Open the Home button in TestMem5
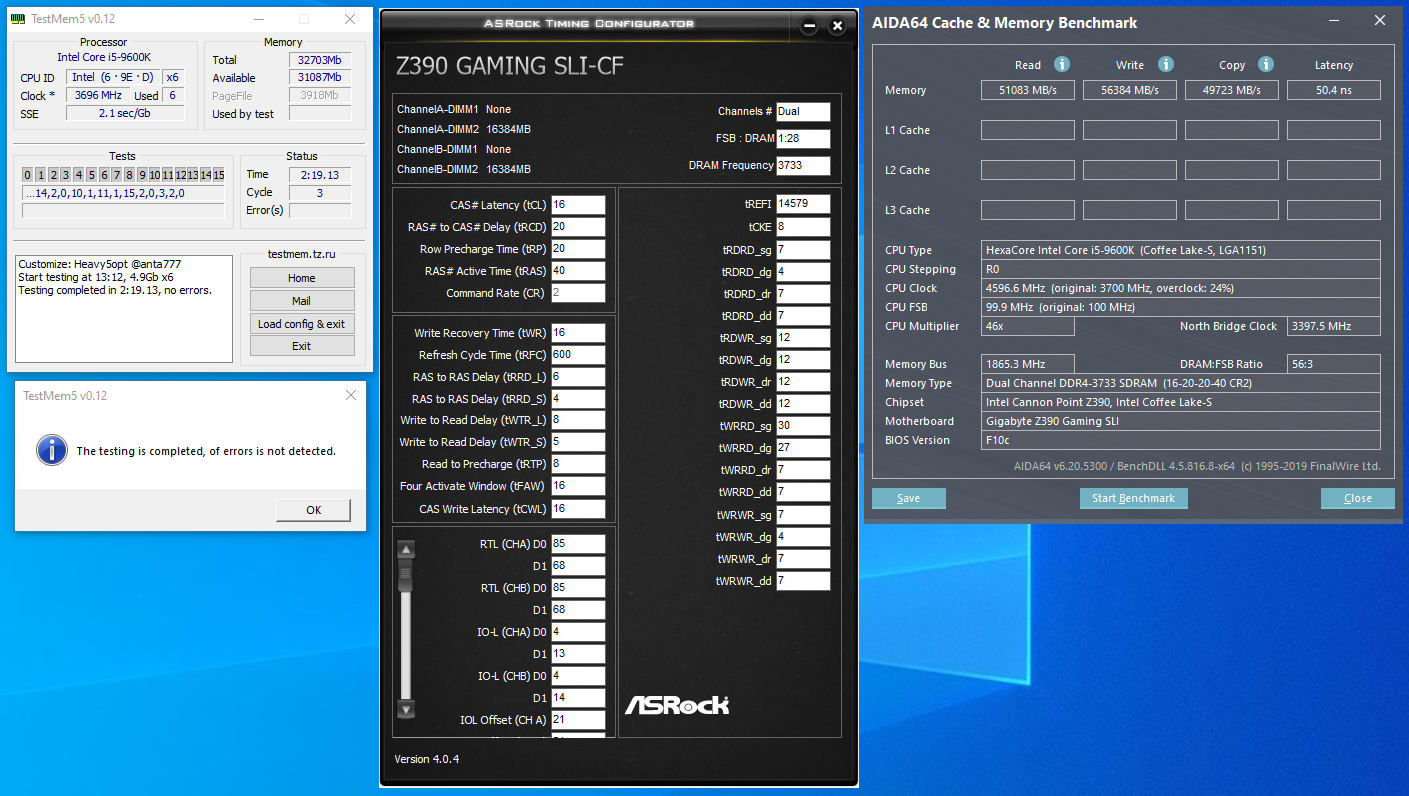Screen dimensions: 1409x796 pyautogui.click(x=302, y=278)
